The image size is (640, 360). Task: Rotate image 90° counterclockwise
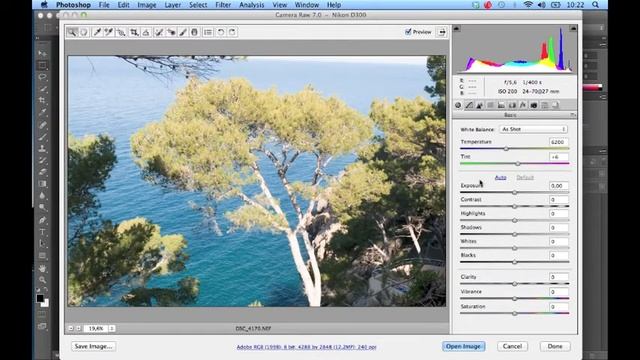(x=220, y=32)
